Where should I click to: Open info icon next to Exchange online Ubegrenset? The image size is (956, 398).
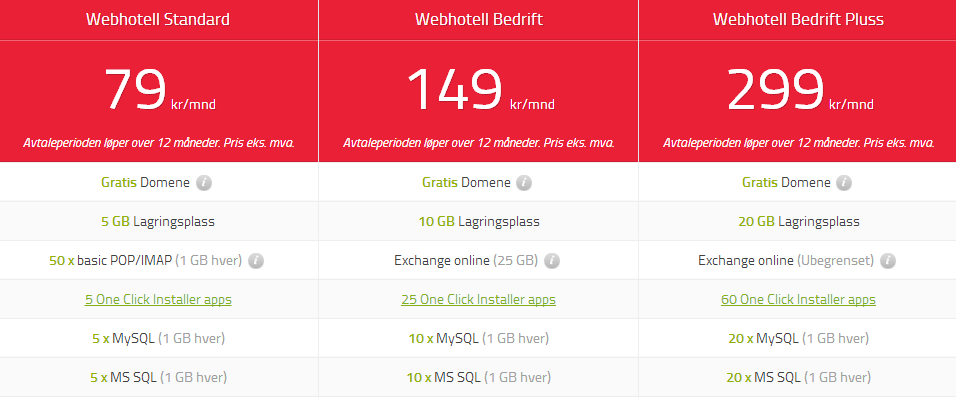point(888,261)
